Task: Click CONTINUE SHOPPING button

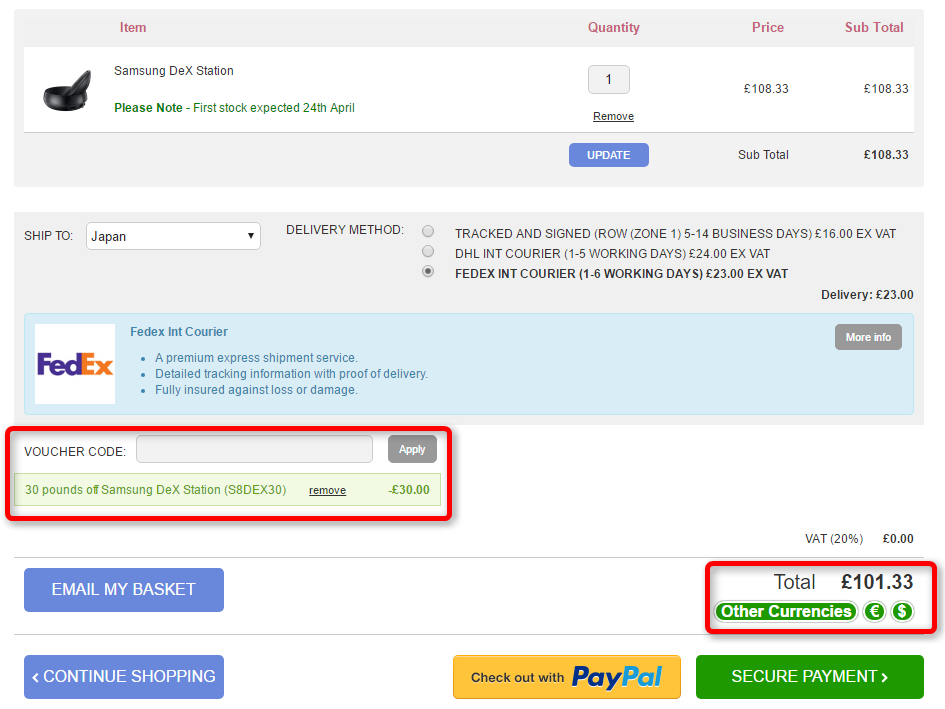Action: coord(124,676)
